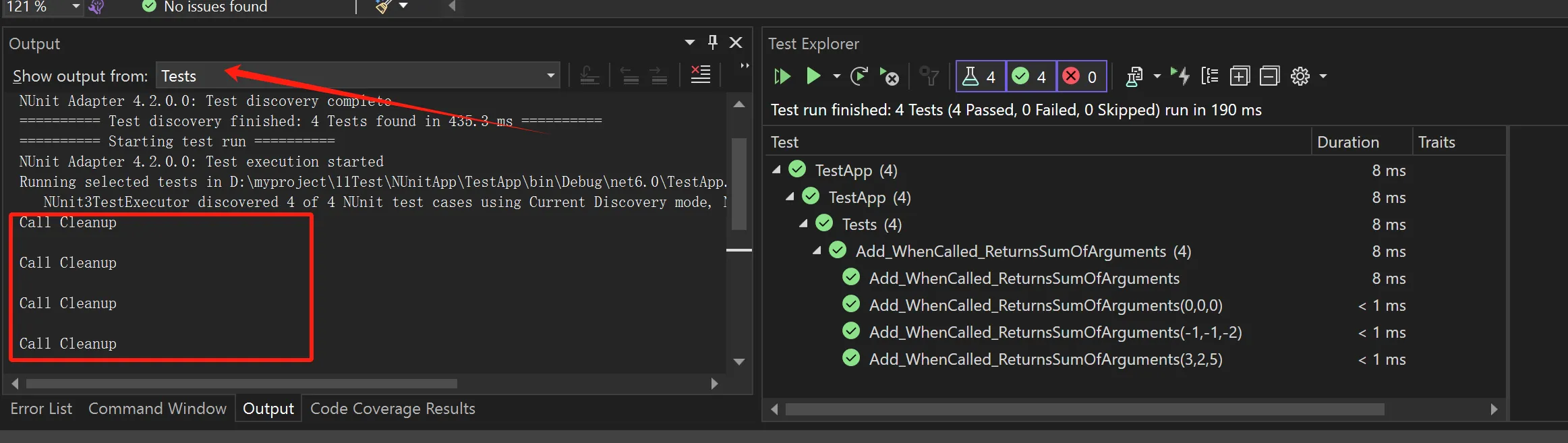
Task: Click the Repeat Last Run icon
Action: pos(859,76)
